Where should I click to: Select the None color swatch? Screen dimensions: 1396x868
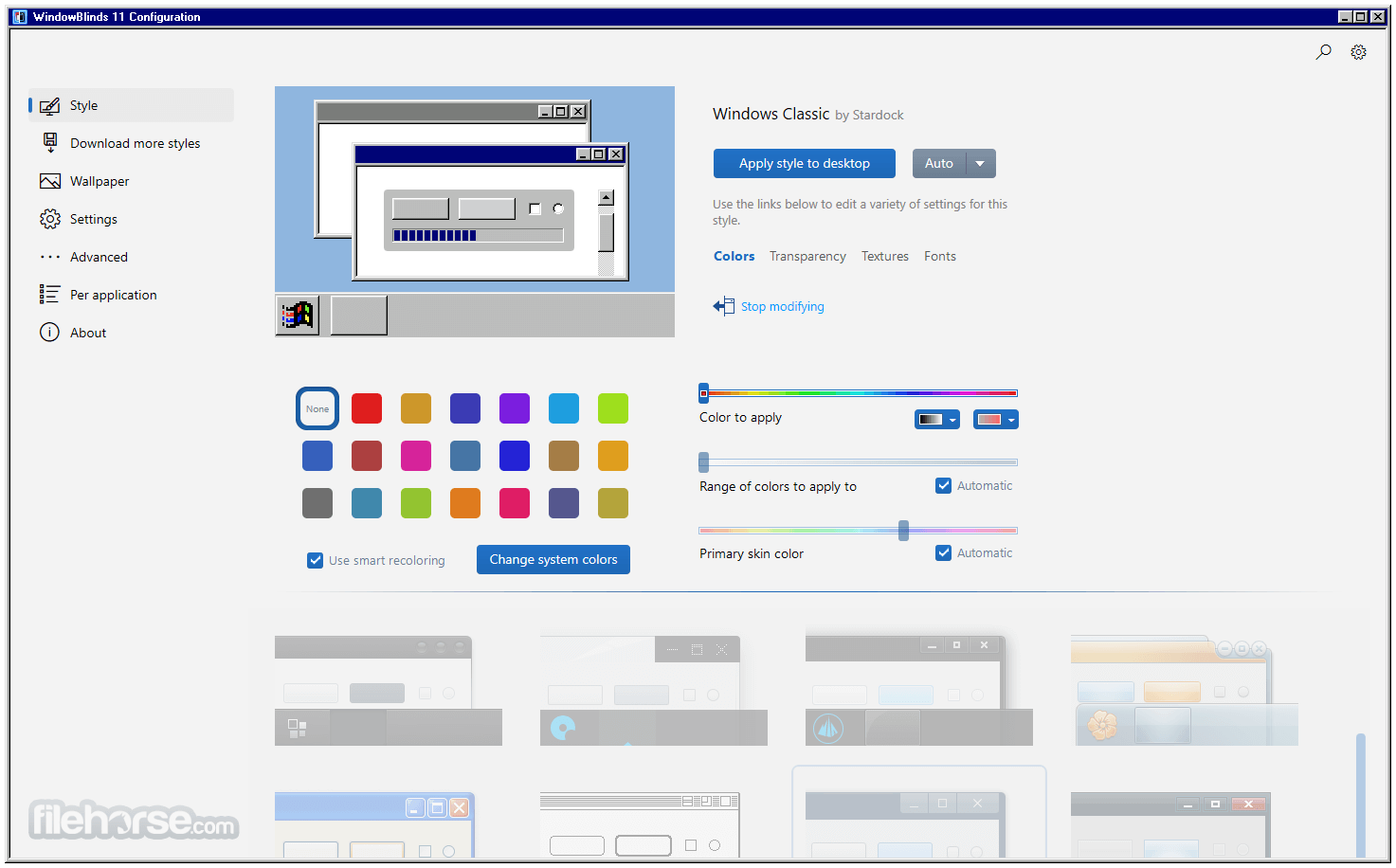[317, 408]
